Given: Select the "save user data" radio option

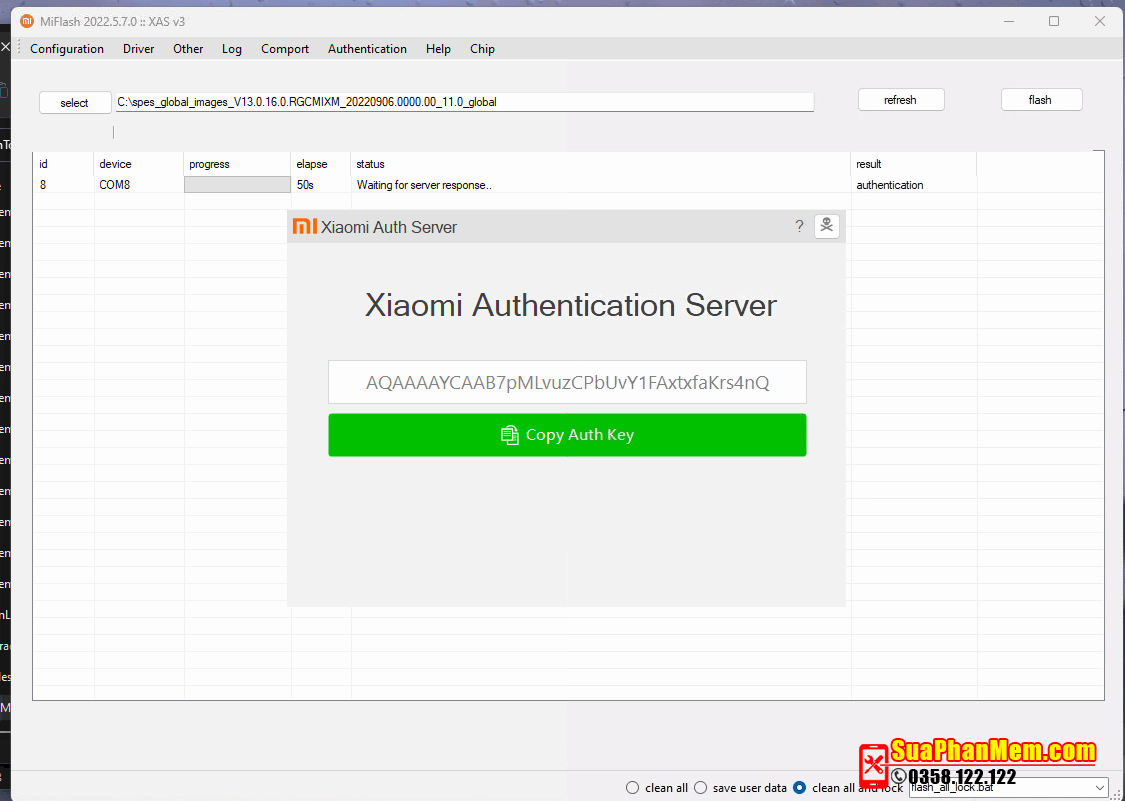Looking at the screenshot, I should tap(700, 787).
